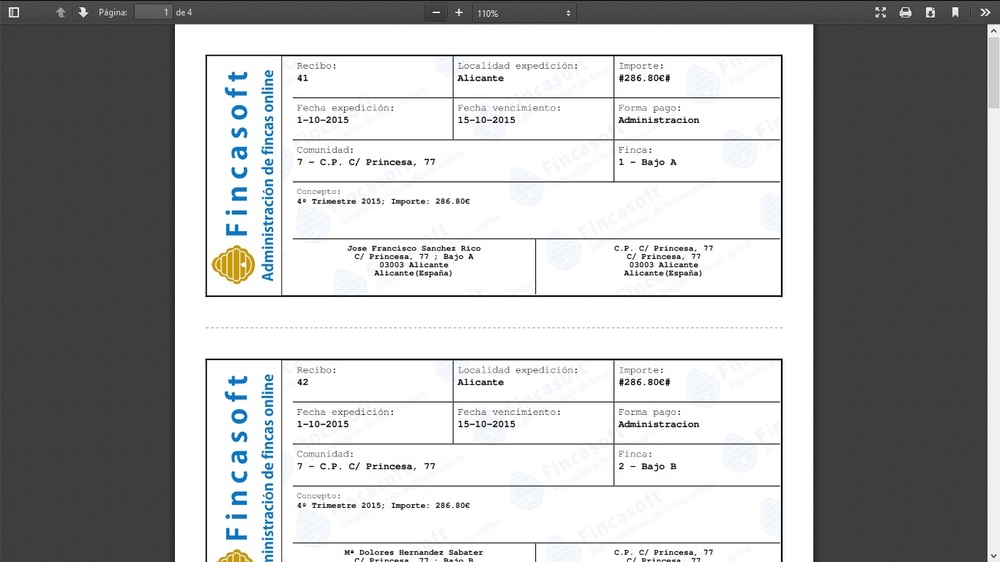Click receipt number 42
The height and width of the screenshot is (562, 1000).
[302, 382]
